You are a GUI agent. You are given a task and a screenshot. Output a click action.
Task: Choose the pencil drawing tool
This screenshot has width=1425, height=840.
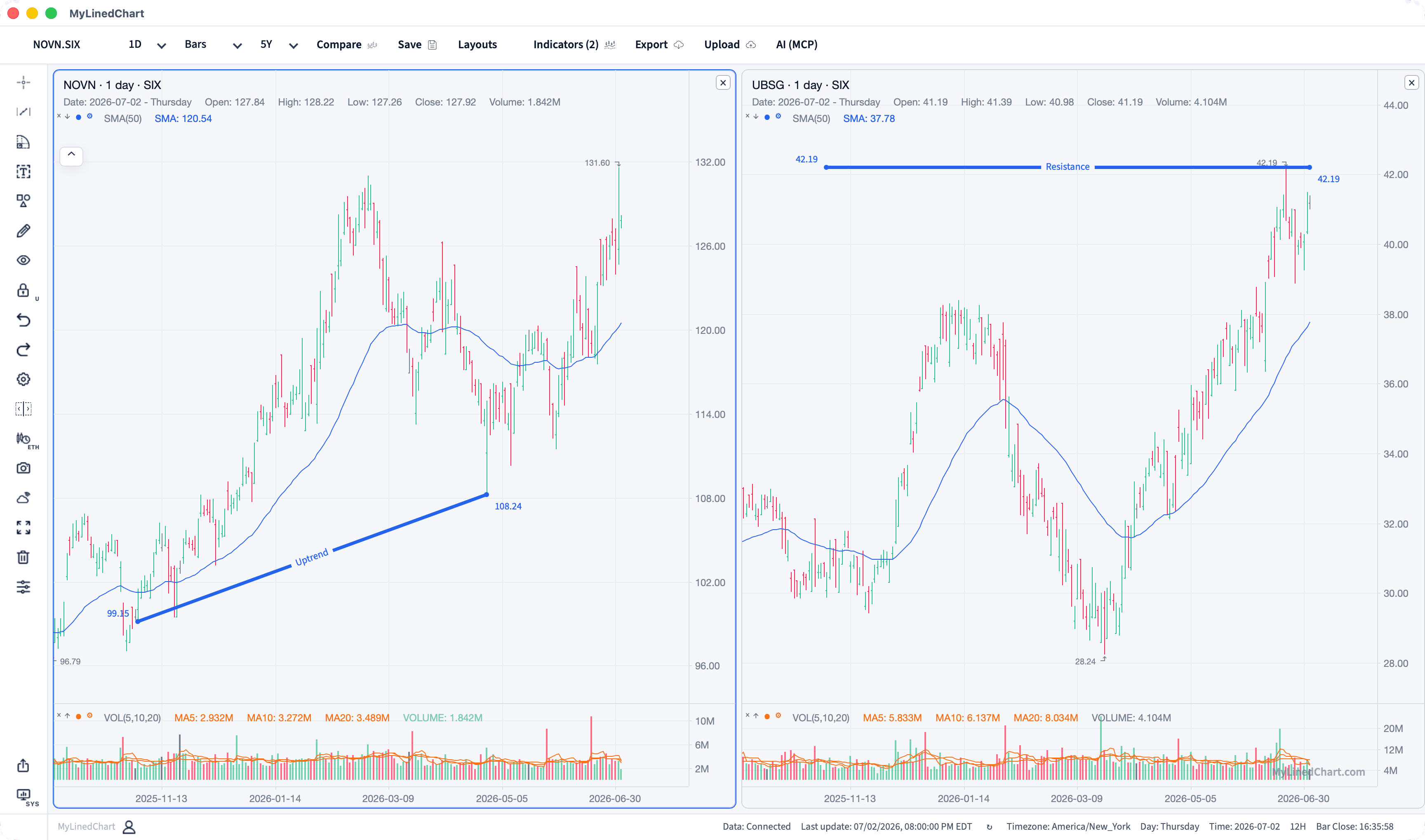pyautogui.click(x=23, y=231)
